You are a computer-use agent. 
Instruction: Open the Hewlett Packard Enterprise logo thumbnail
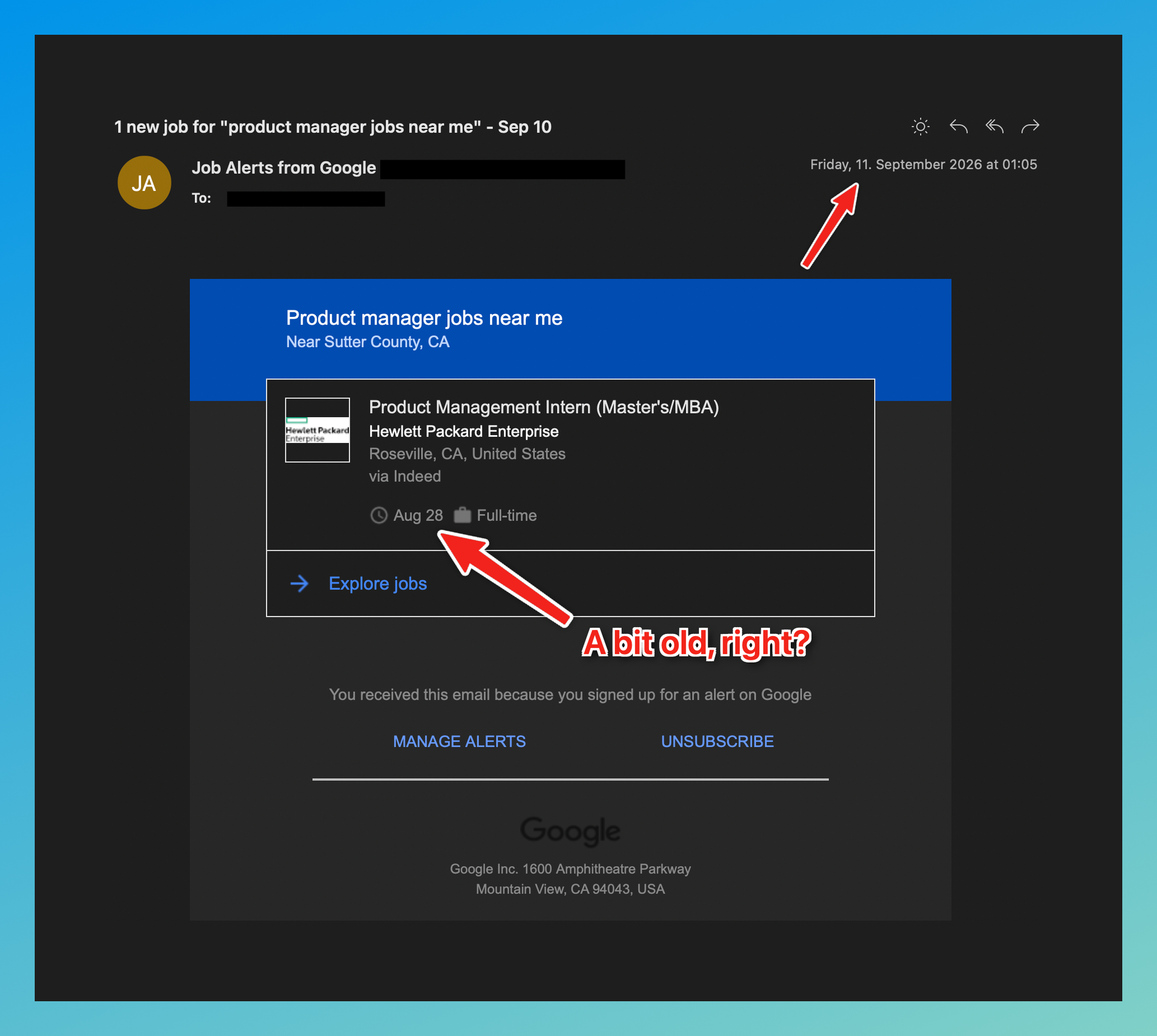click(x=317, y=430)
